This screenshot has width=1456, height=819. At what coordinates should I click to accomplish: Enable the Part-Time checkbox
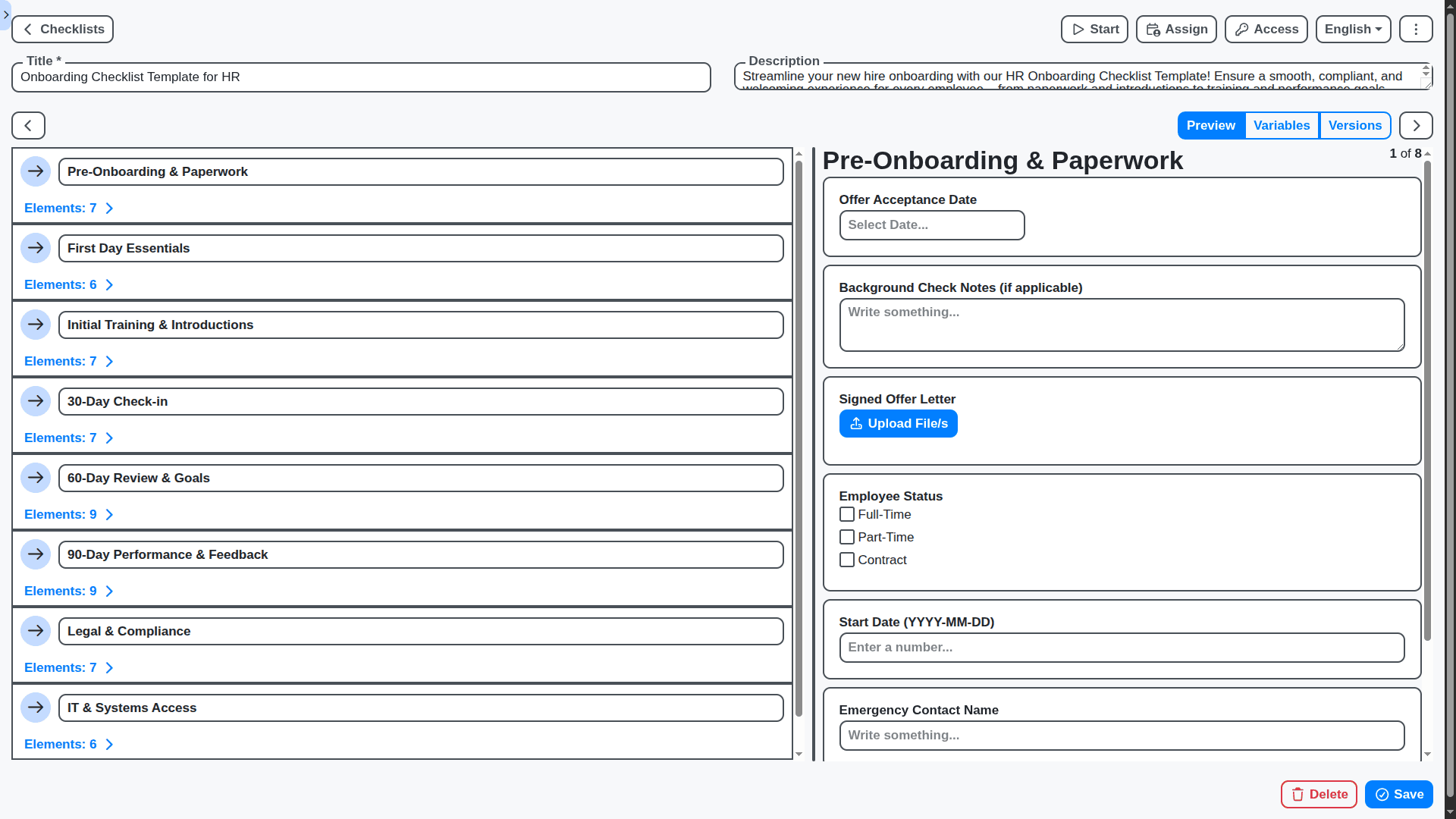tap(847, 537)
